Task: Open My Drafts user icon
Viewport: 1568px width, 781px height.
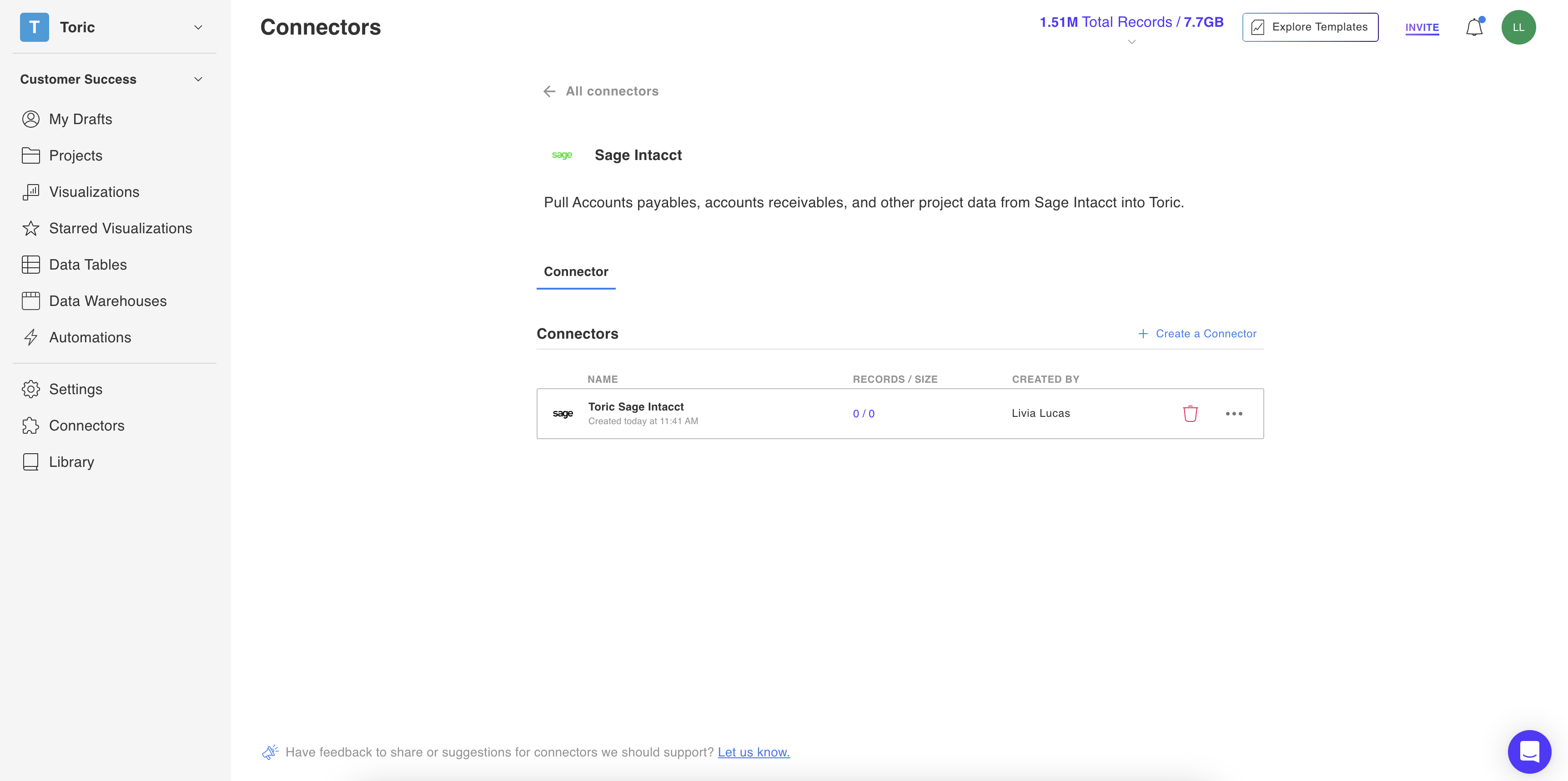Action: coord(30,119)
